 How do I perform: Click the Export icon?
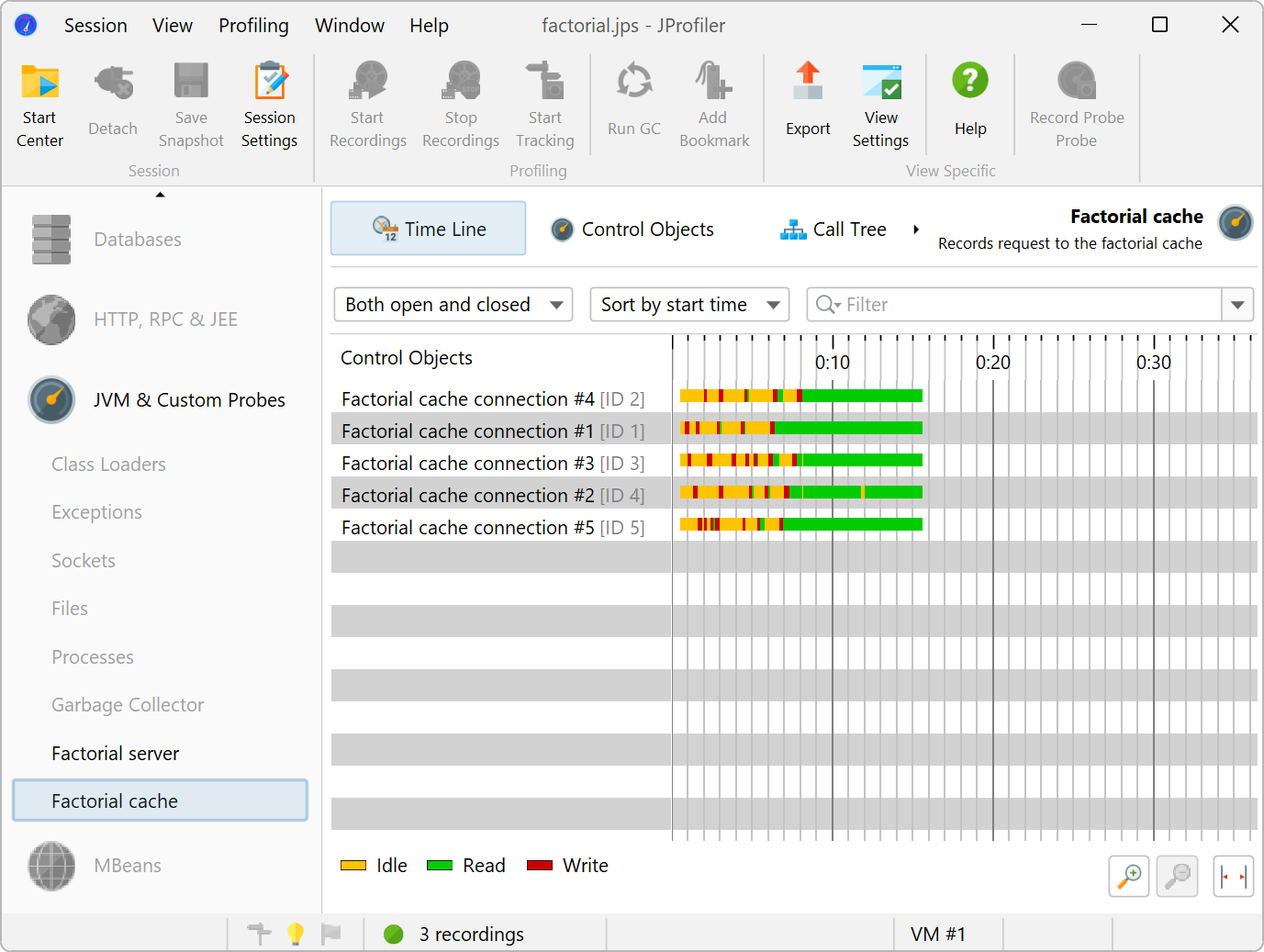tap(808, 81)
